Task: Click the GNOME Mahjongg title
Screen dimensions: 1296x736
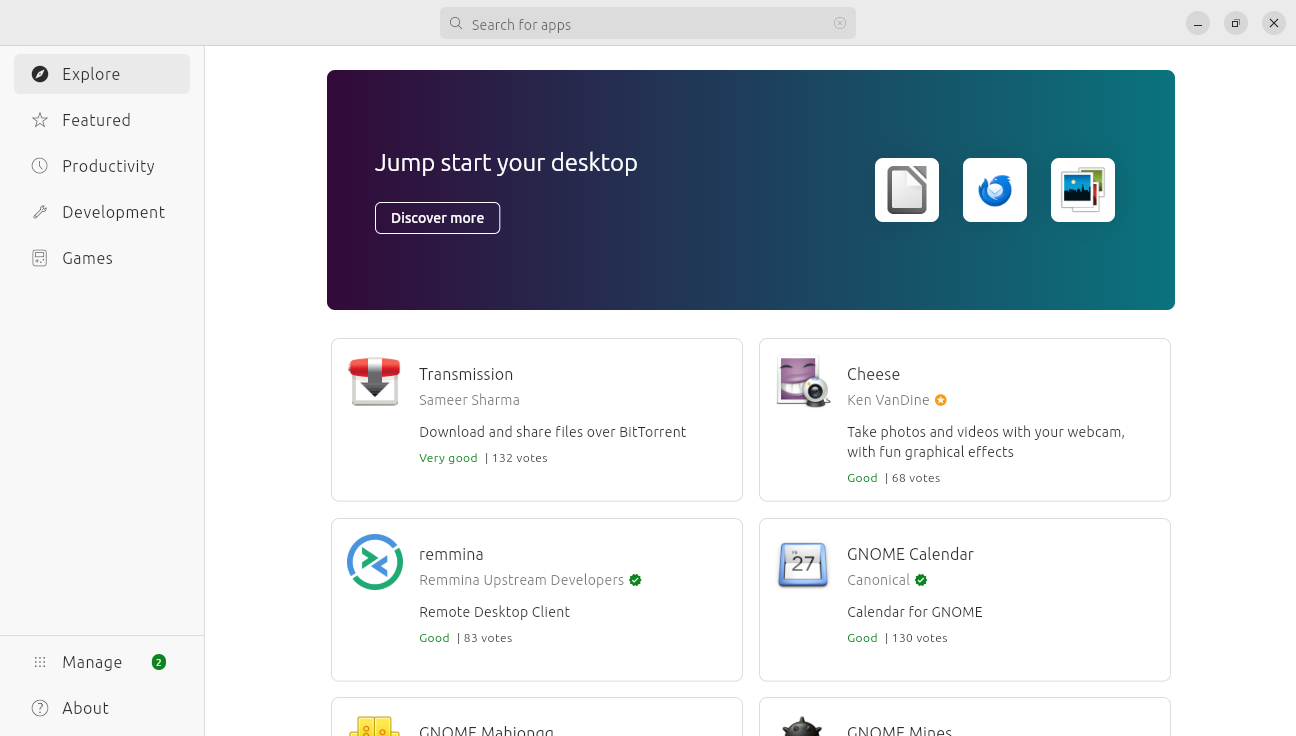Action: coord(486,731)
